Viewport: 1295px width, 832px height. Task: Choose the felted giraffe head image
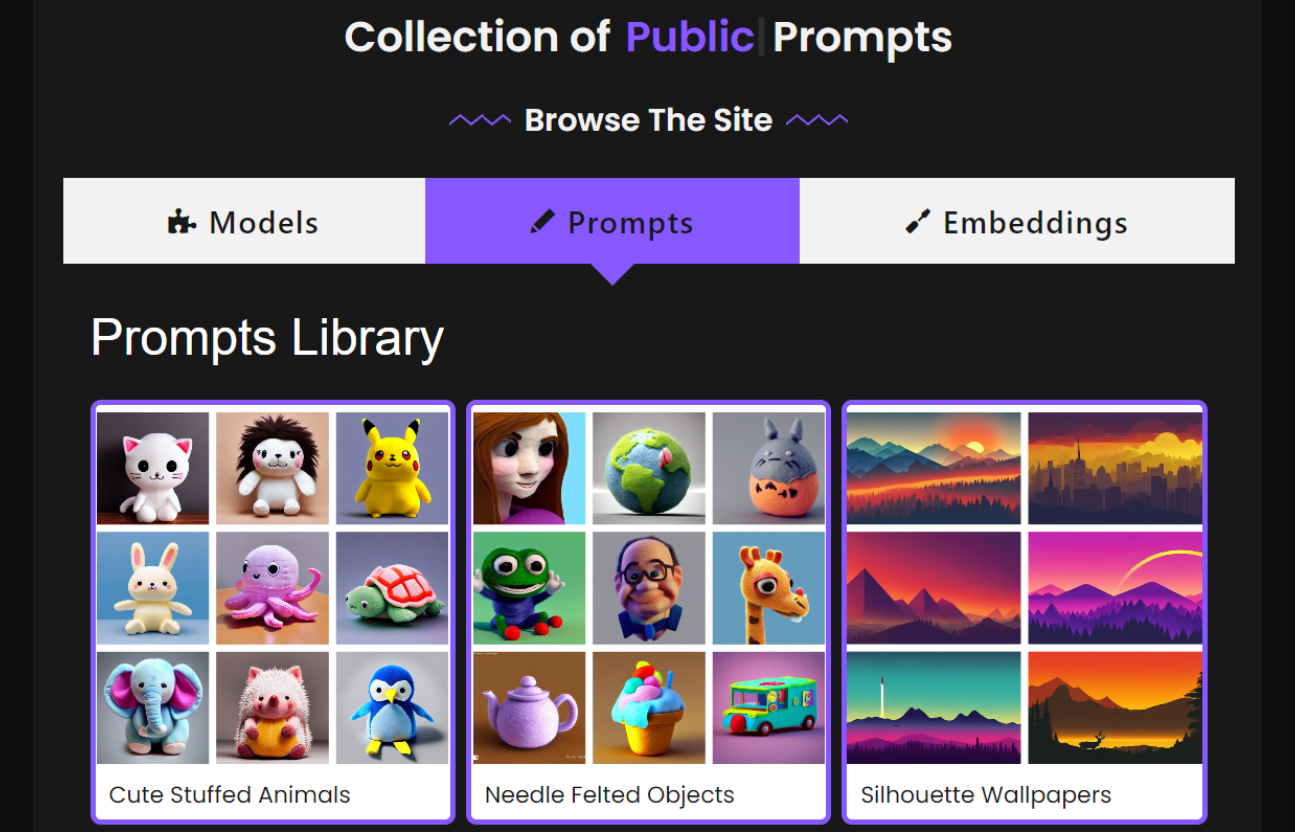[x=769, y=588]
